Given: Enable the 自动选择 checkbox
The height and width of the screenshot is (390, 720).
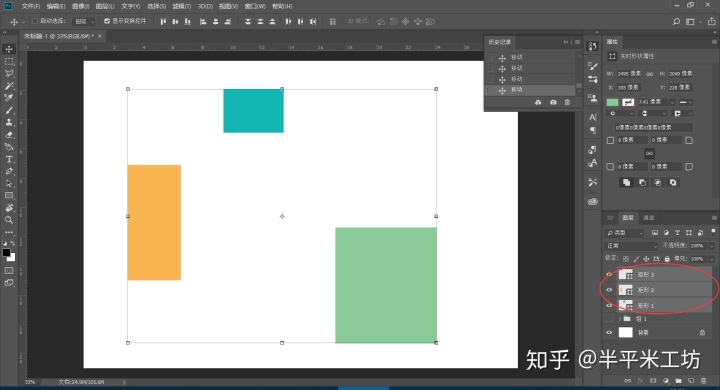Looking at the screenshot, I should coord(35,21).
